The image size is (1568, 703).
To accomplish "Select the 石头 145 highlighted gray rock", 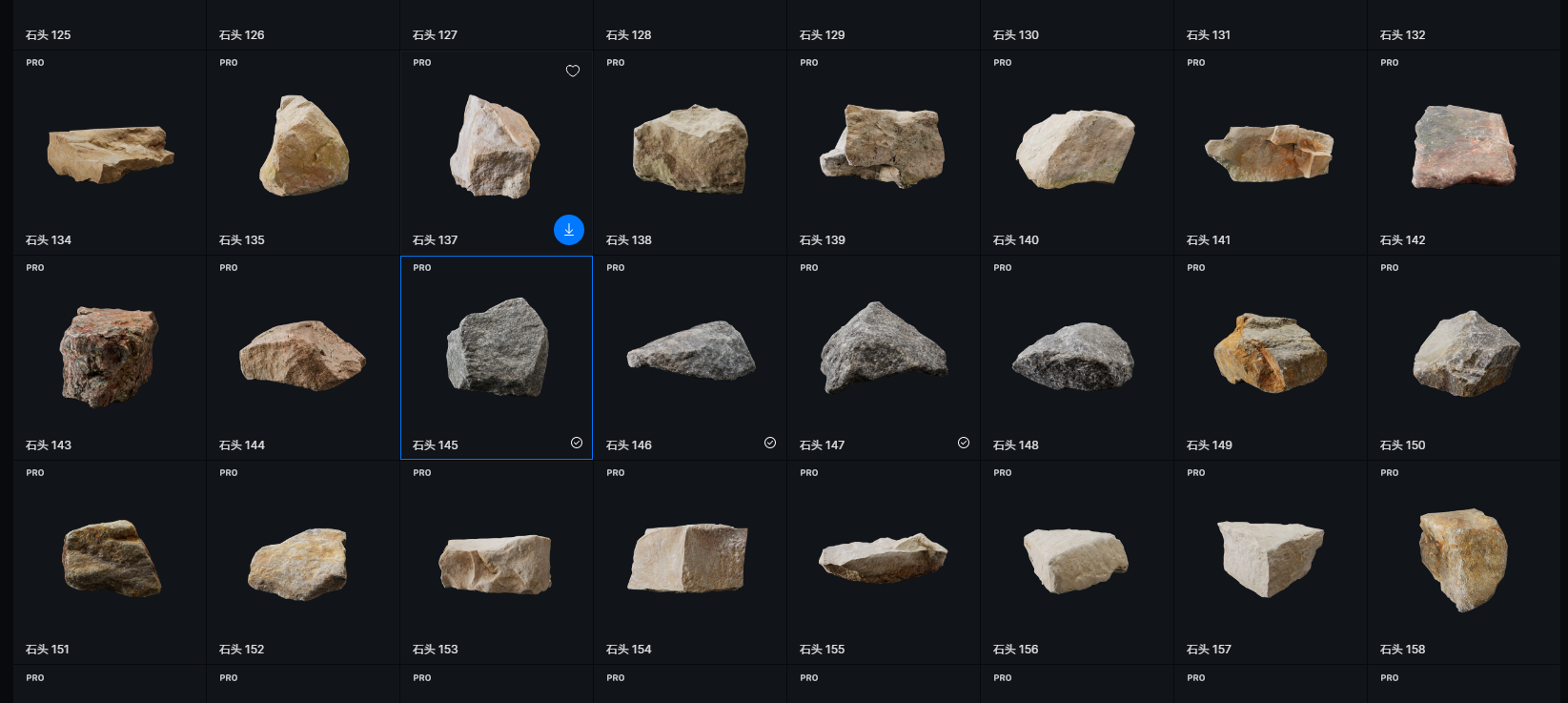I will click(497, 347).
